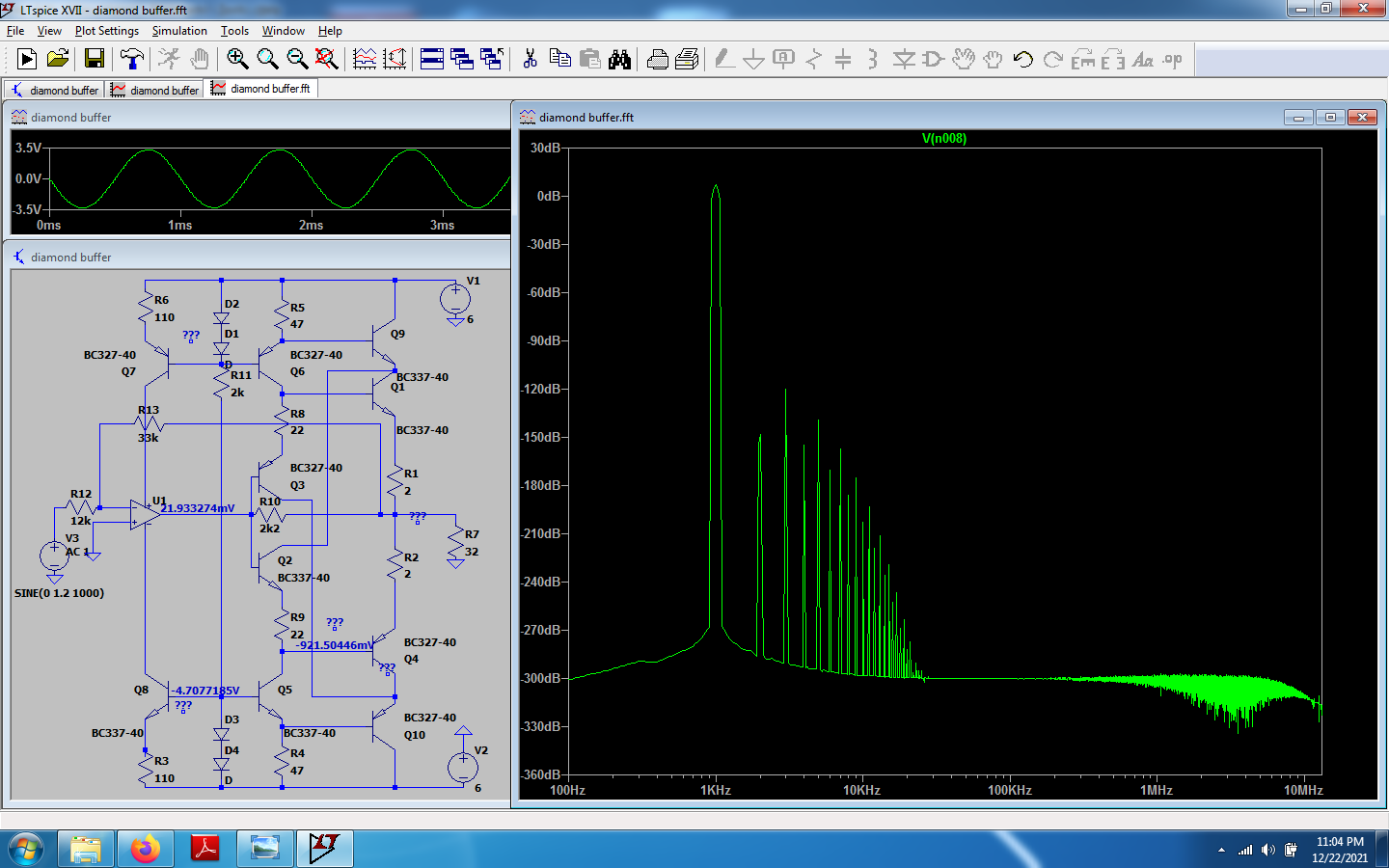Click the Close All Windows icon
The image size is (1389, 868).
point(492,60)
